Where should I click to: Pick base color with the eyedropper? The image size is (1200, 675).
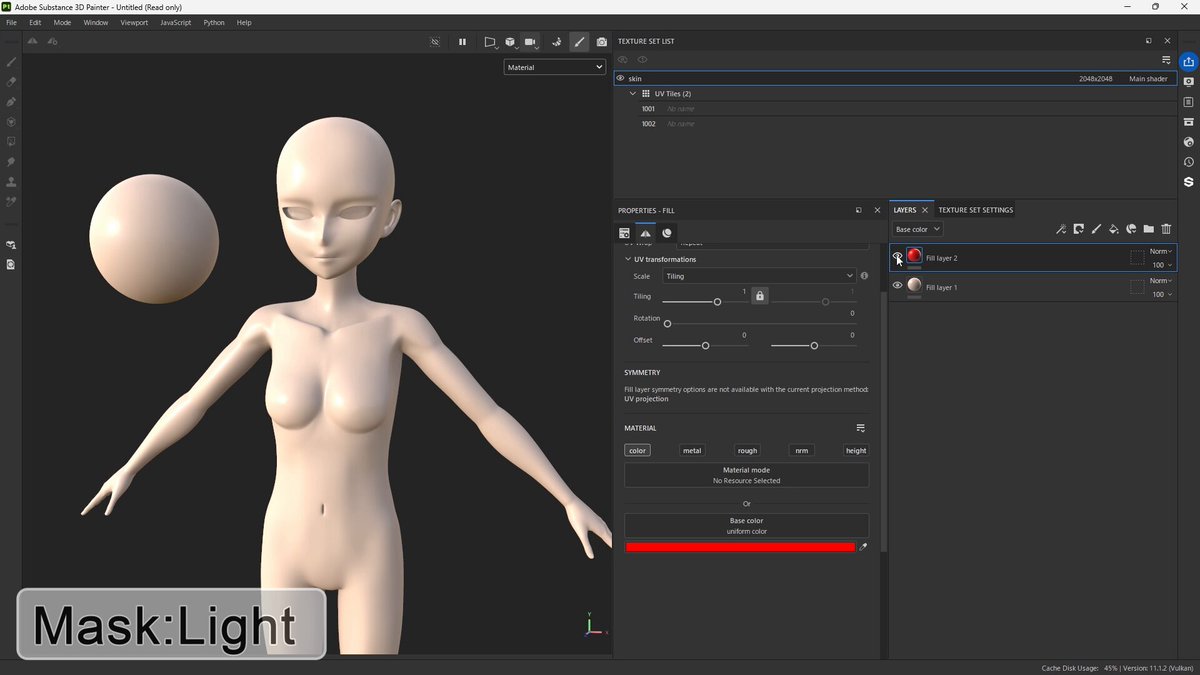click(863, 547)
